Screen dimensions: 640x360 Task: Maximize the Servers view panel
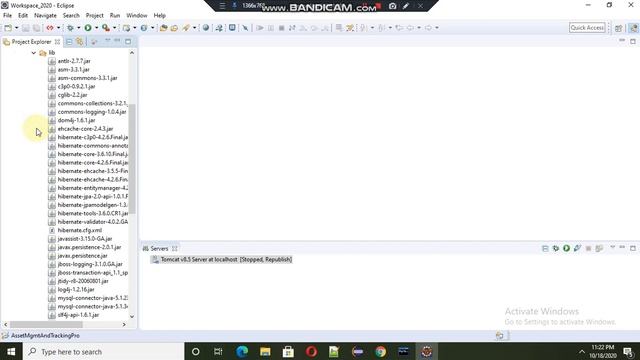click(633, 248)
